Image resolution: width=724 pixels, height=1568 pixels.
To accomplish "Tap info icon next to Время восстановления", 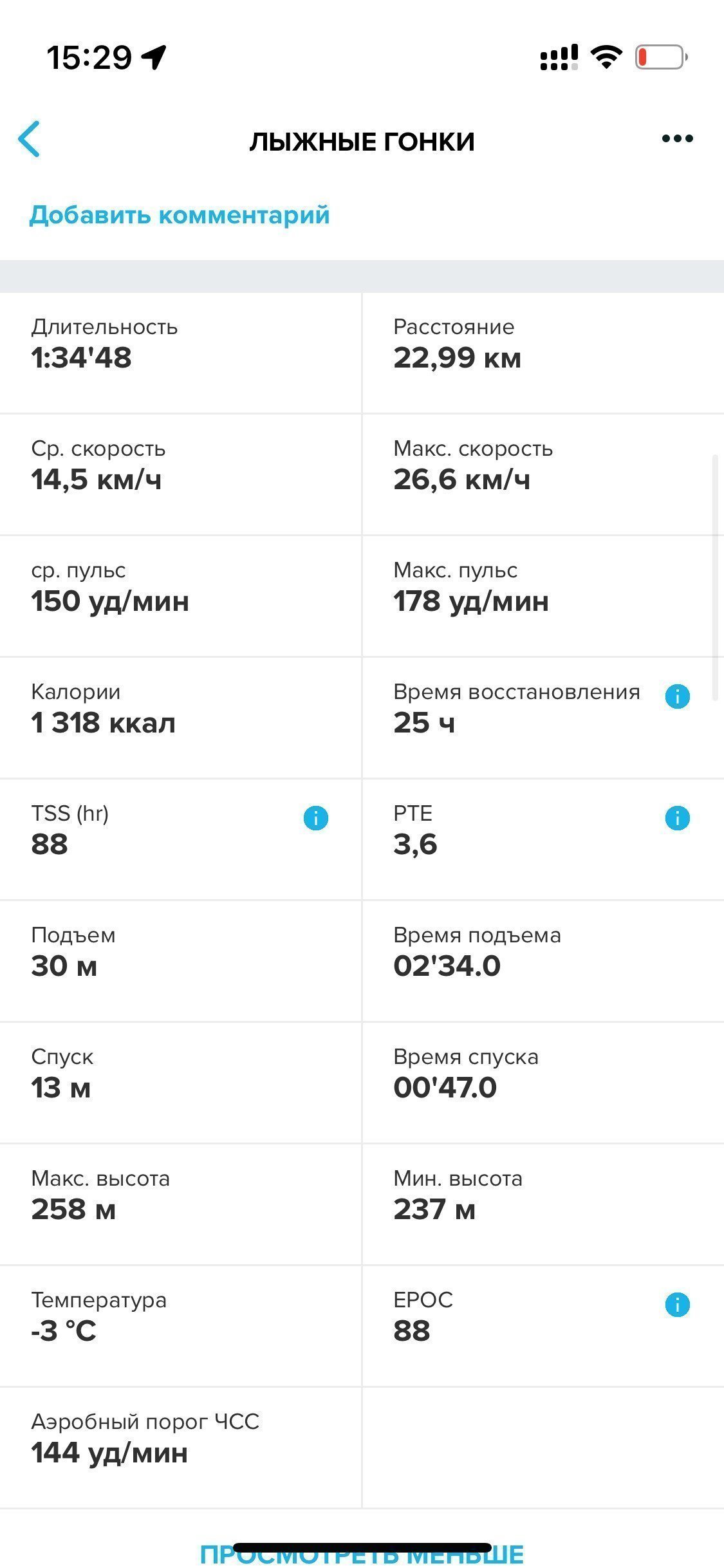I will (677, 696).
